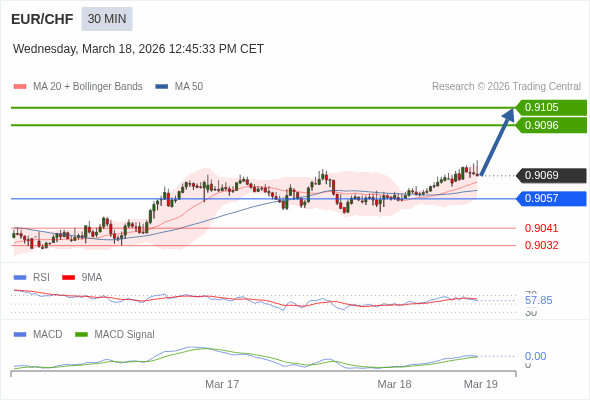Click the red 9MA legend swatch
The image size is (590, 400).
[68, 278]
